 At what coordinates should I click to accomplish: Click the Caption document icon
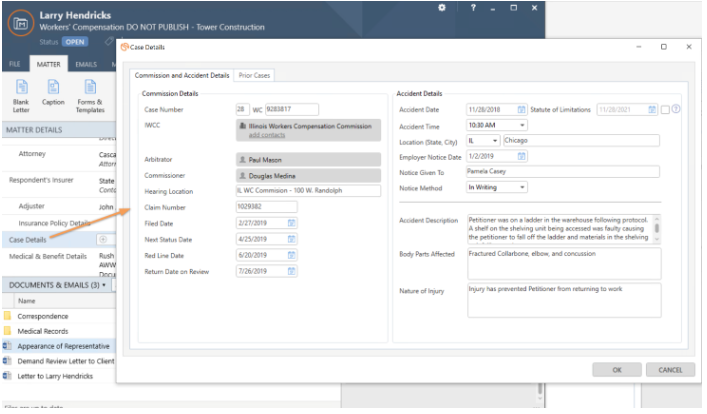[x=53, y=87]
